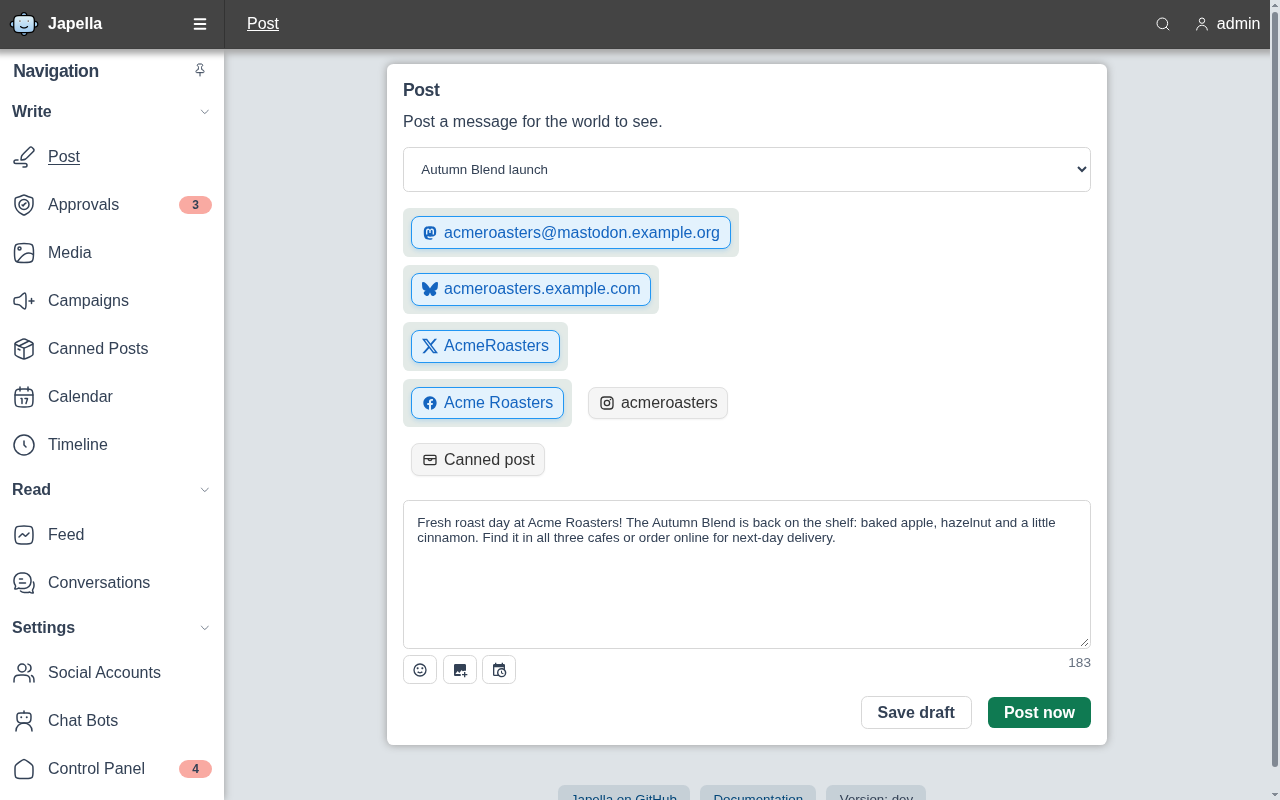Click the Timeline clock icon
Image resolution: width=1280 pixels, height=800 pixels.
point(24,445)
